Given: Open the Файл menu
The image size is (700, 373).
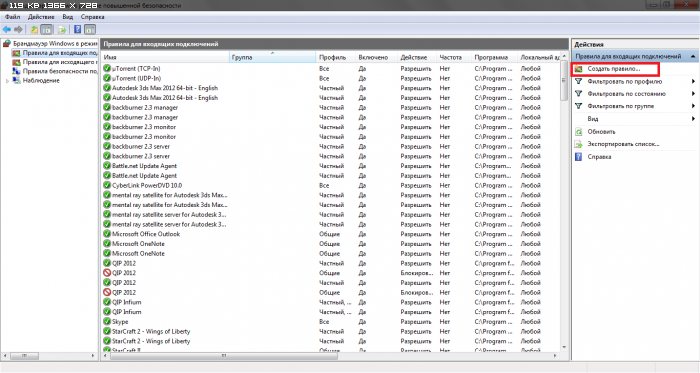Looking at the screenshot, I should 12,17.
